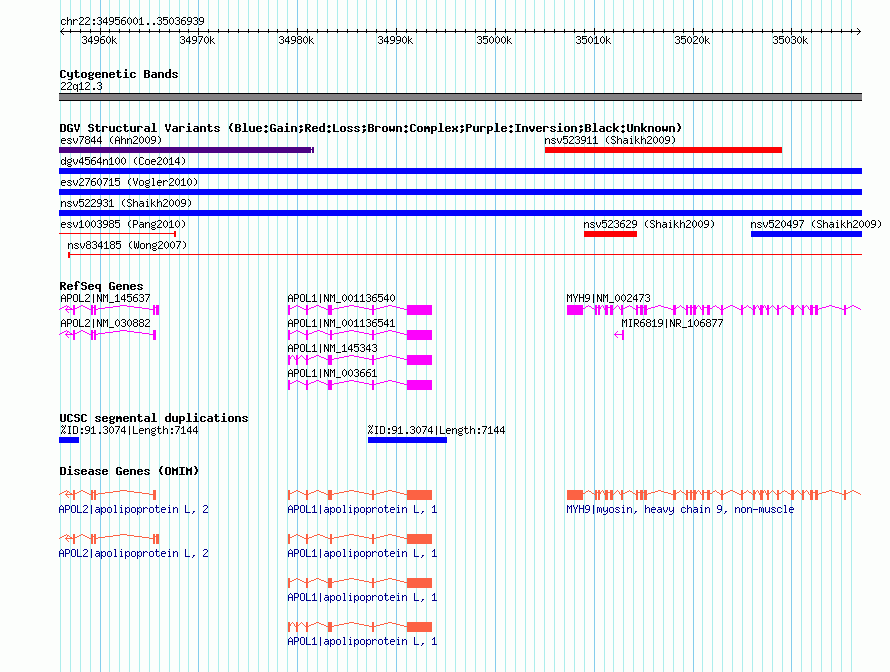Screen dimensions: 890x672
Task: Select the right %ID:91.3074|Length:7144 label
Action: [436, 430]
